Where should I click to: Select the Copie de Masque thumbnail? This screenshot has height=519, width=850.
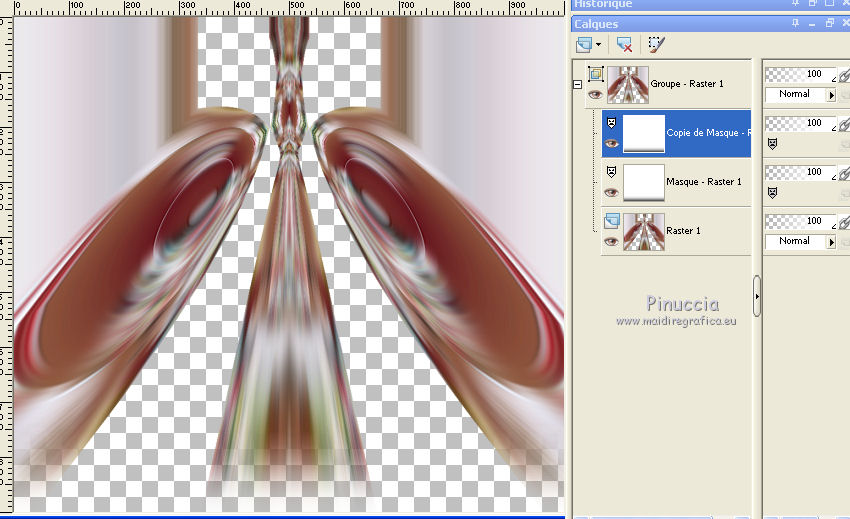point(644,133)
